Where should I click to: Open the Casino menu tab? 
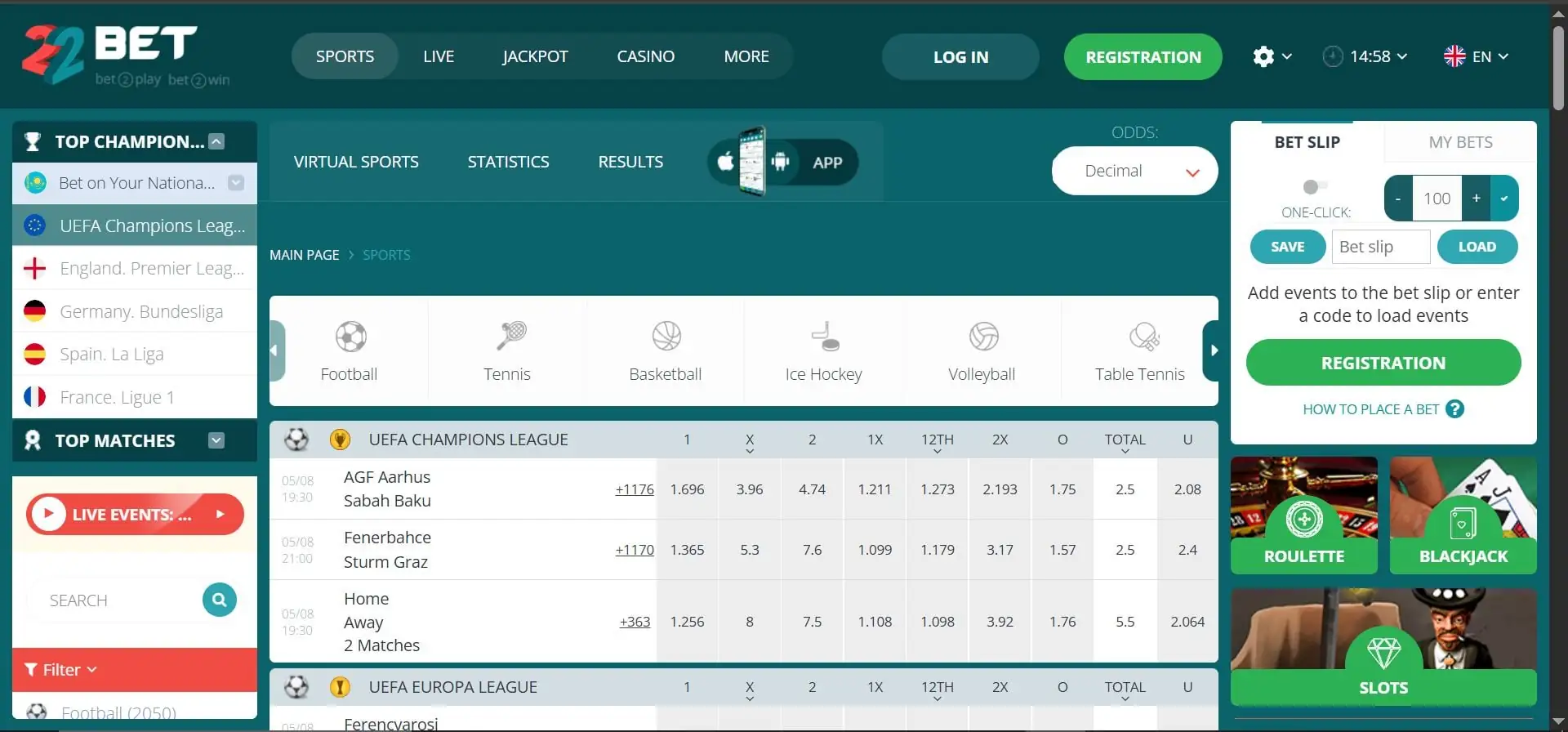(645, 56)
